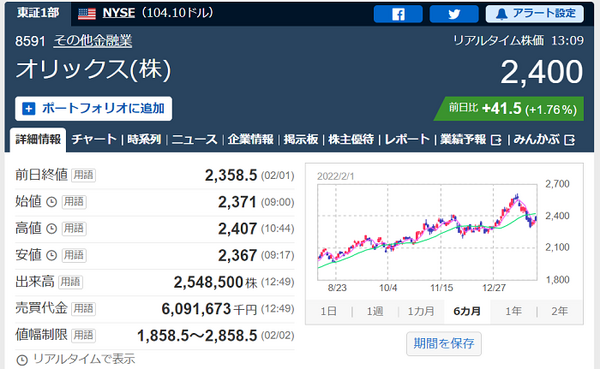The width and height of the screenshot is (600, 369).
Task: Click the previous close value 2,358.5
Action: (x=231, y=175)
